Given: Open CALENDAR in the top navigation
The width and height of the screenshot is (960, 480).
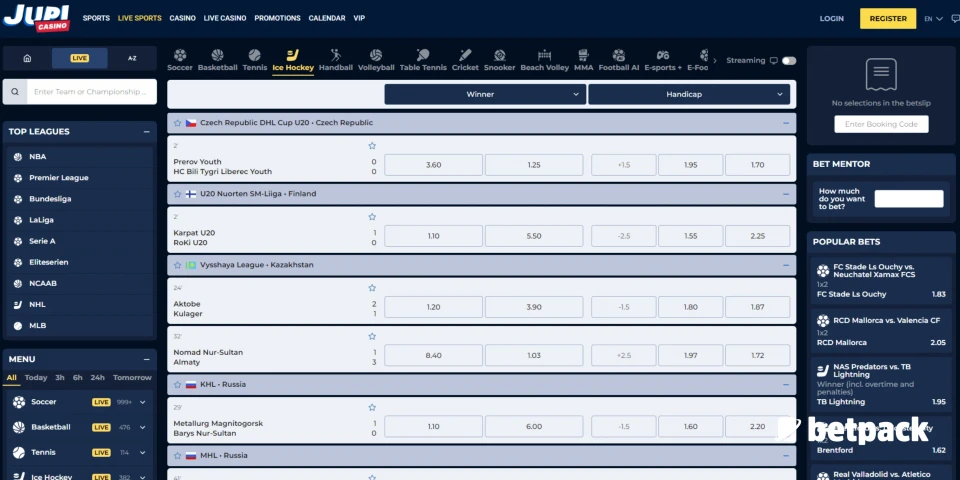Looking at the screenshot, I should (x=327, y=18).
